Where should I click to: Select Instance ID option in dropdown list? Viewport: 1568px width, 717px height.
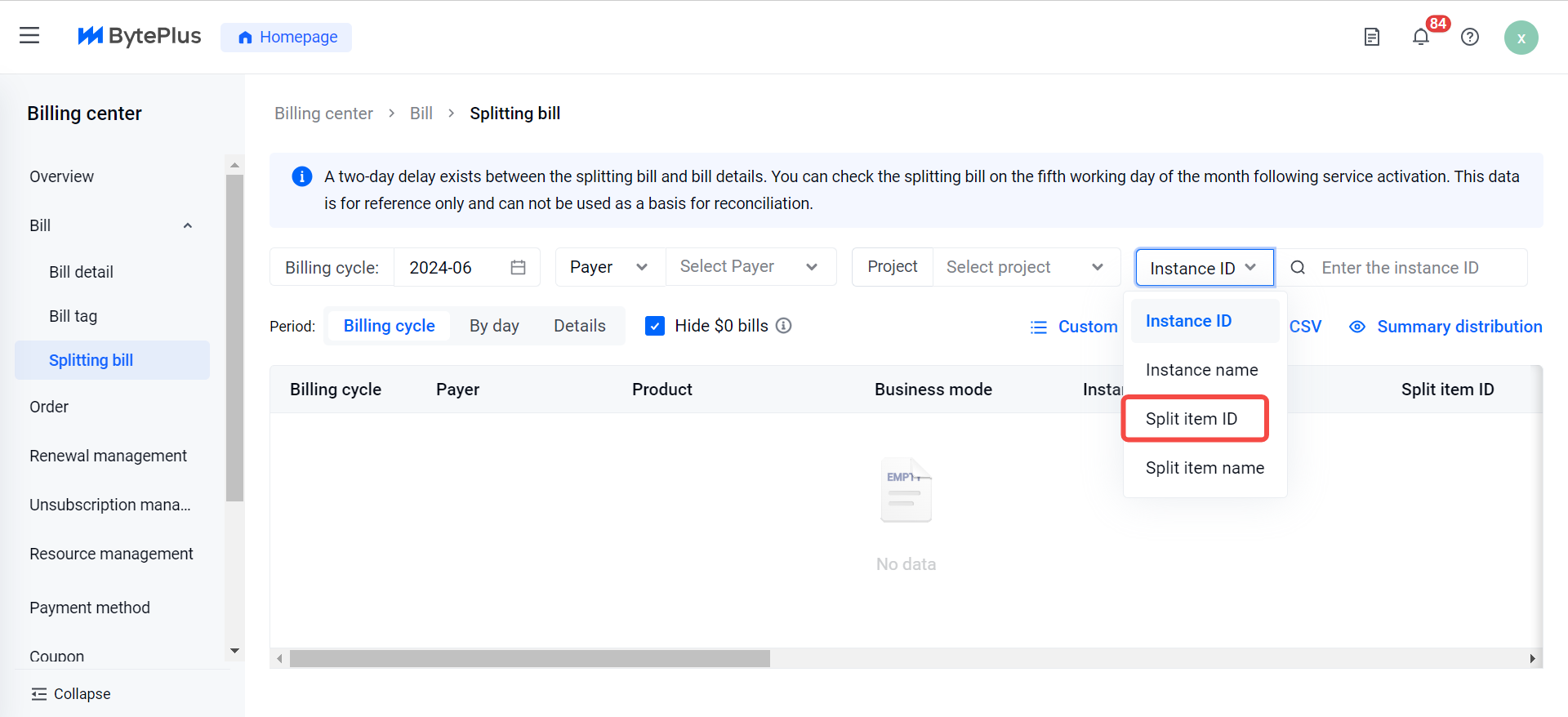(x=1205, y=321)
